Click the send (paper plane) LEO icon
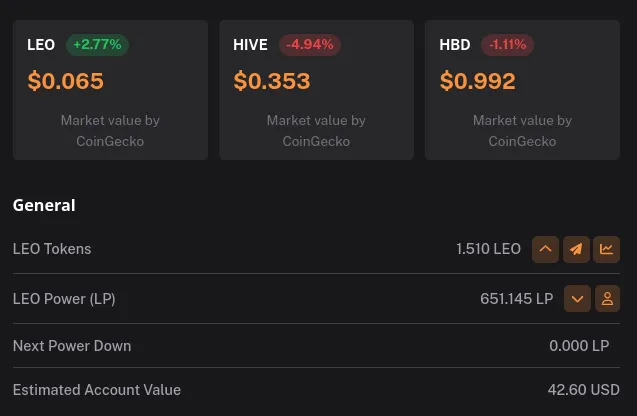This screenshot has height=416, width=637. pyautogui.click(x=576, y=249)
